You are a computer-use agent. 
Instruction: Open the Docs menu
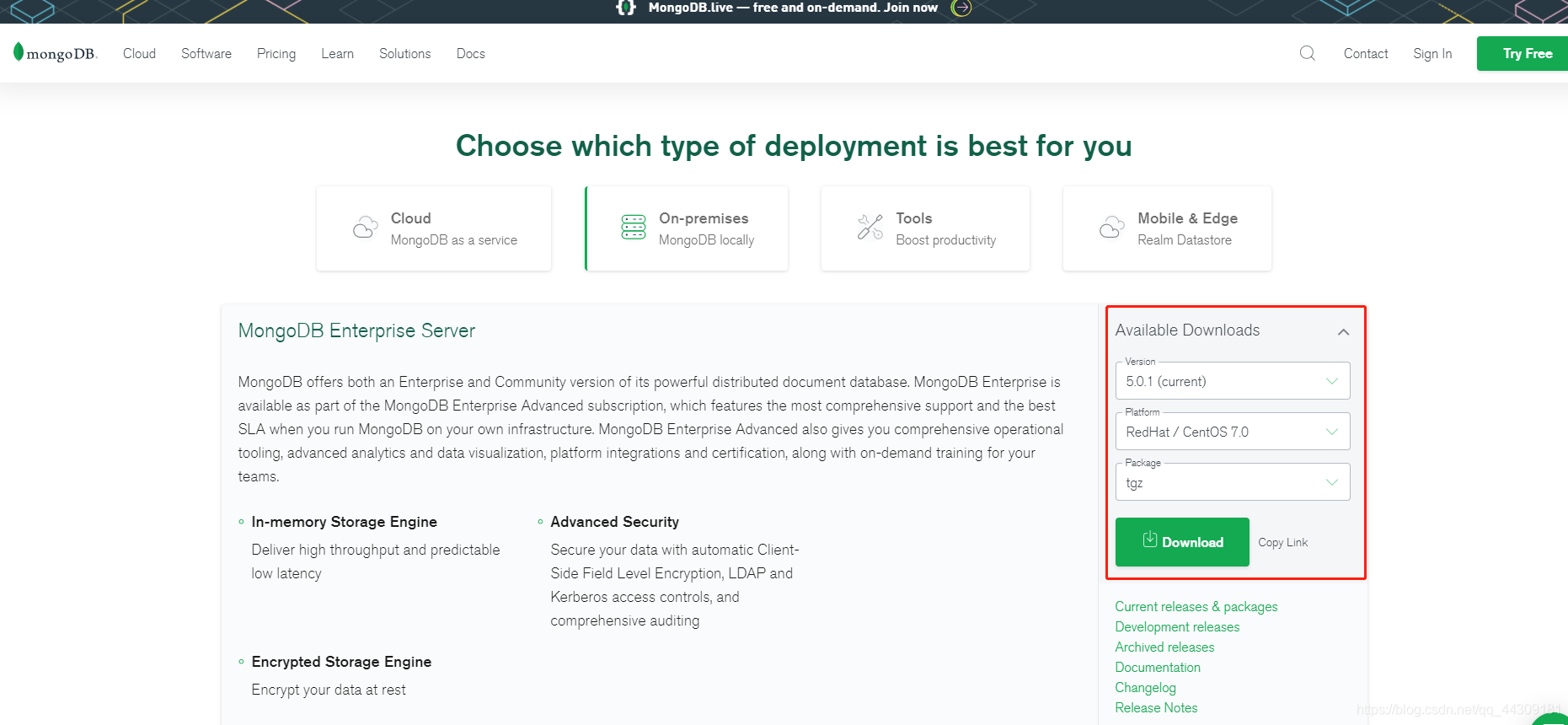(471, 53)
